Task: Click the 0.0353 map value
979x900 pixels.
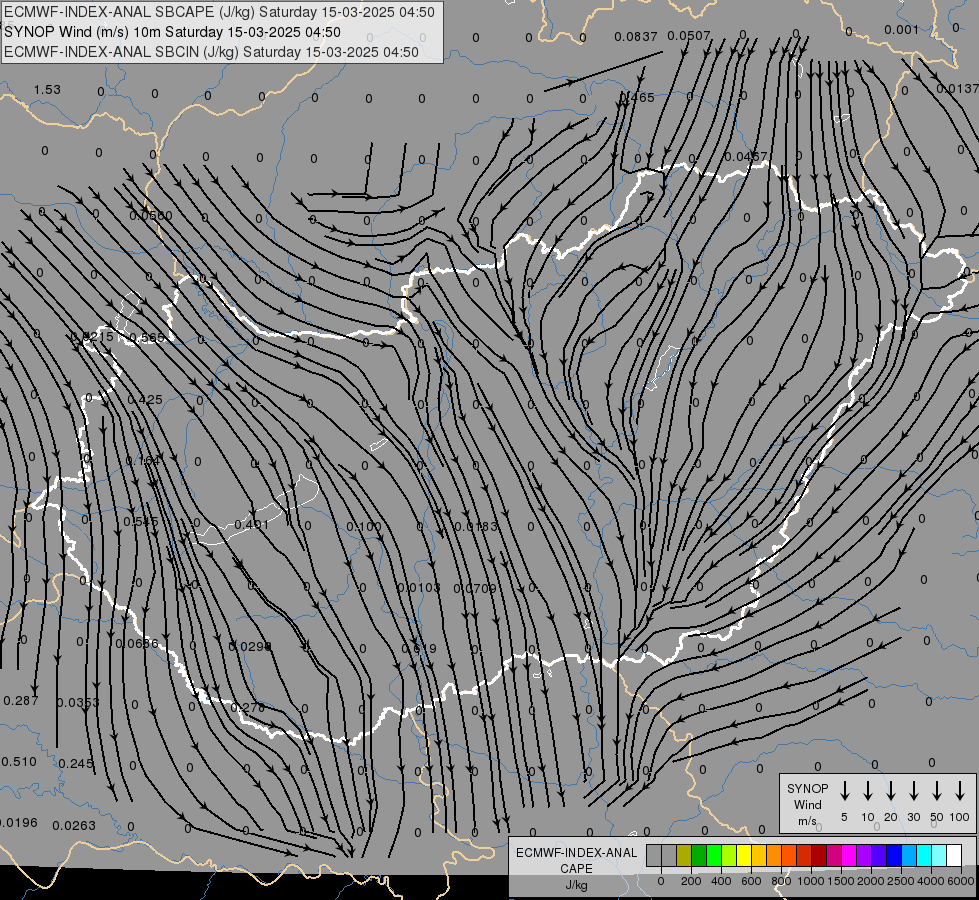Action: [x=77, y=703]
